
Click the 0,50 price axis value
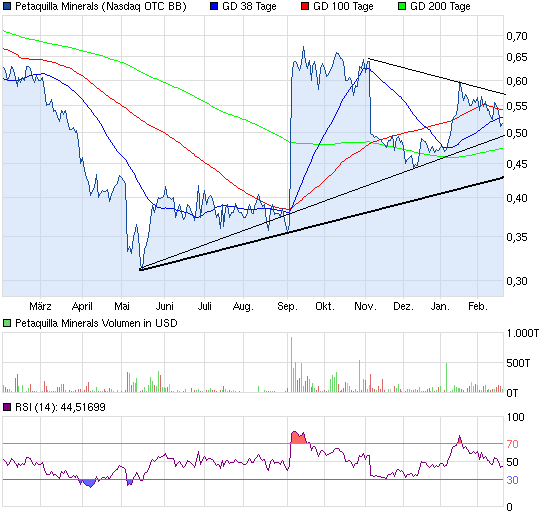pyautogui.click(x=517, y=133)
